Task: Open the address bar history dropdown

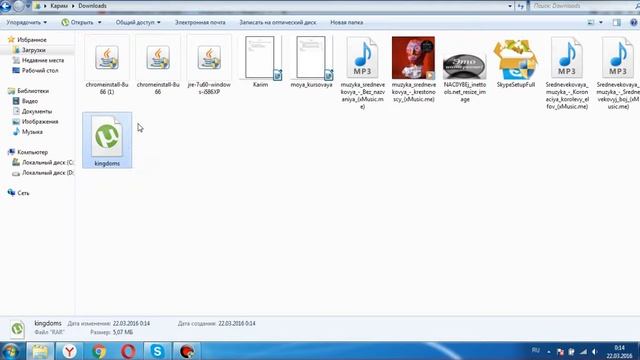Action: [510, 6]
